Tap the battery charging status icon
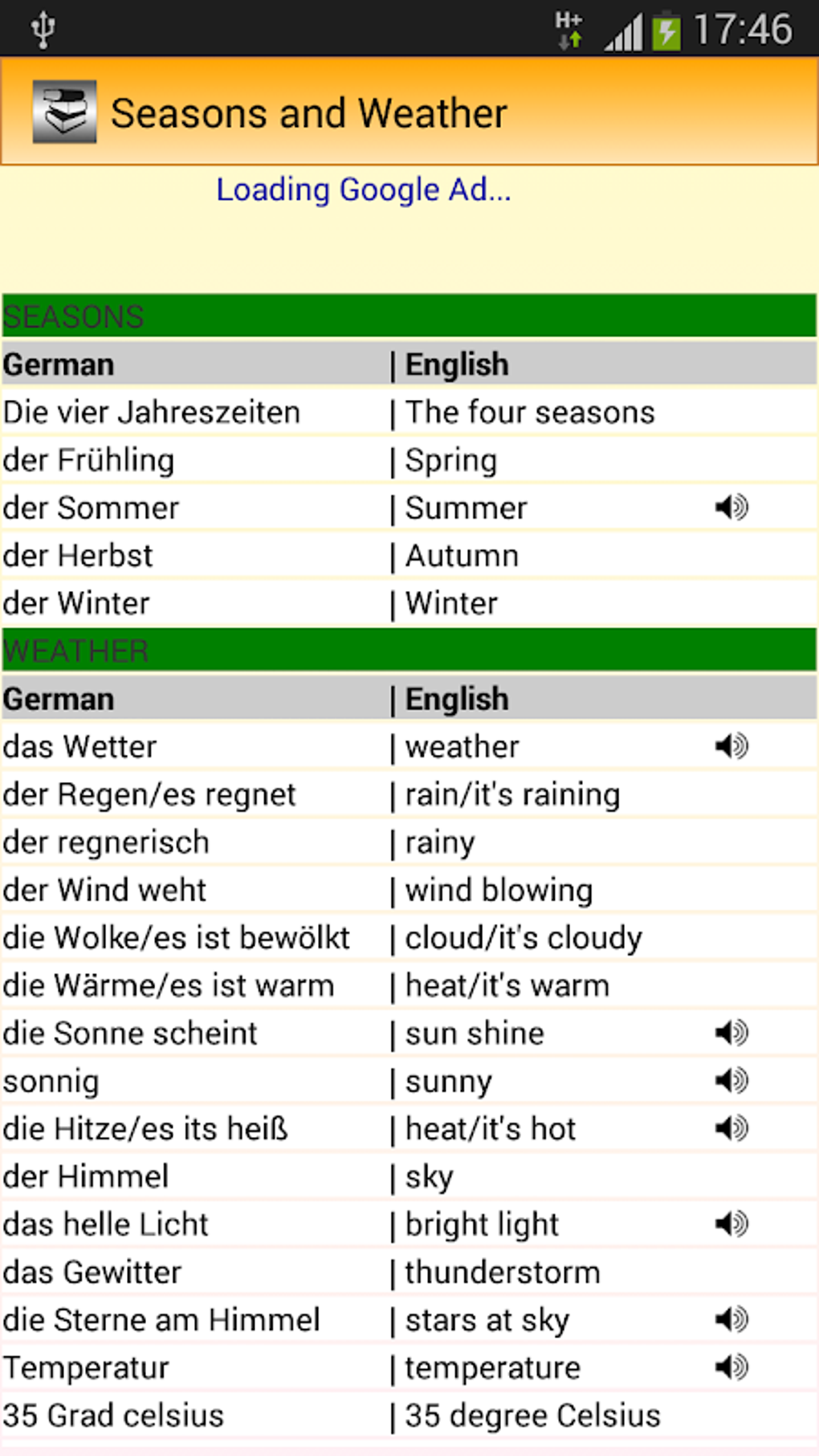 click(x=666, y=31)
